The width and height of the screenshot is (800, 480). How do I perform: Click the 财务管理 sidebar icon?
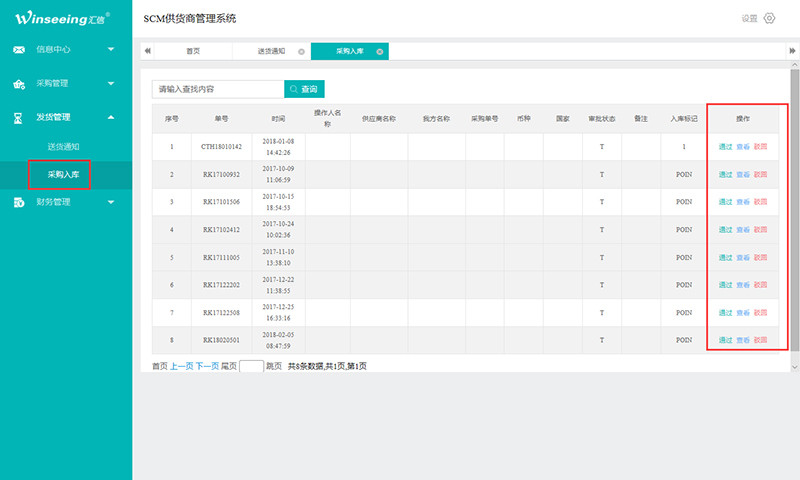tap(19, 203)
